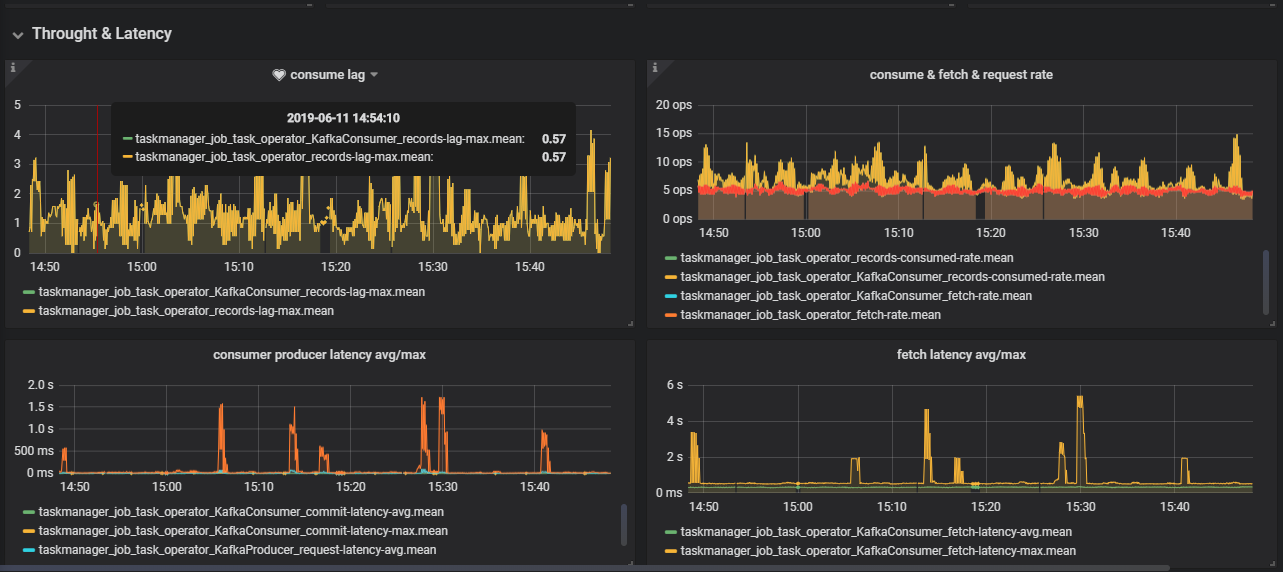The image size is (1283, 572).
Task: Toggle KafkaConsumer_commit-latency-avg.mean legend series
Action: (241, 512)
